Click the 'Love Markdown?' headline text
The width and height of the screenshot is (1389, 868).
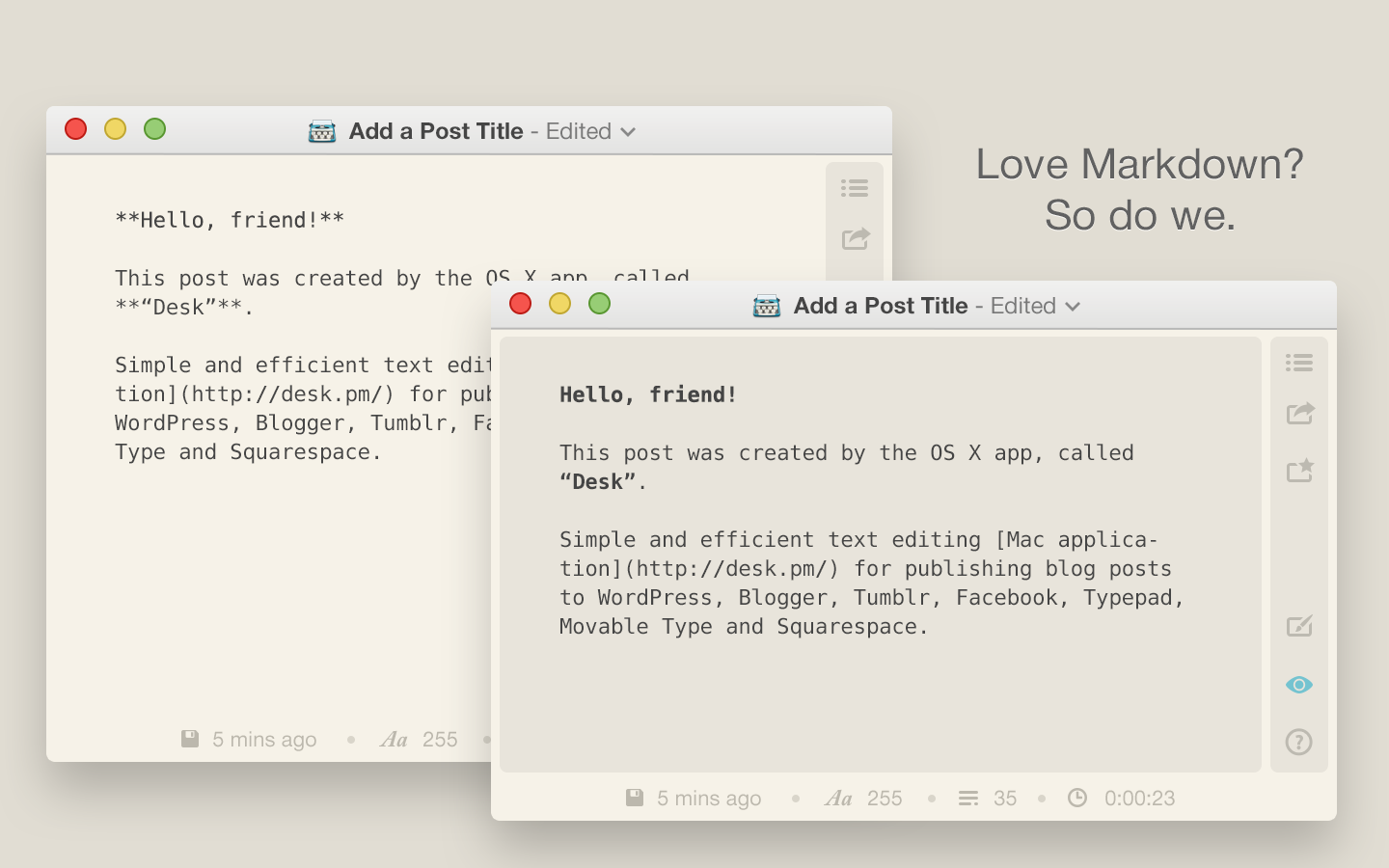tap(1140, 164)
